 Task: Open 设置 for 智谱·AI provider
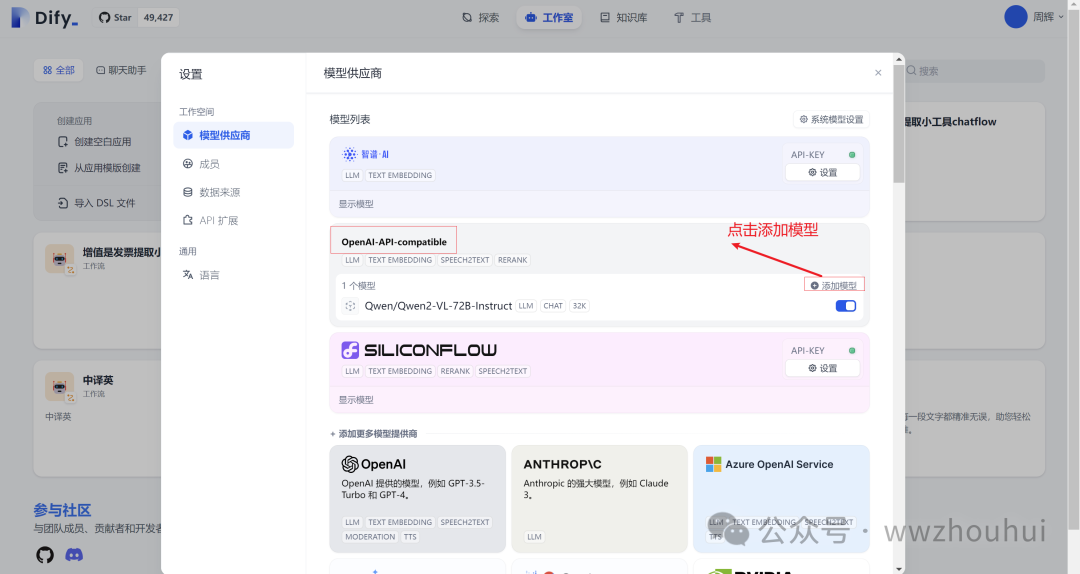pyautogui.click(x=822, y=172)
